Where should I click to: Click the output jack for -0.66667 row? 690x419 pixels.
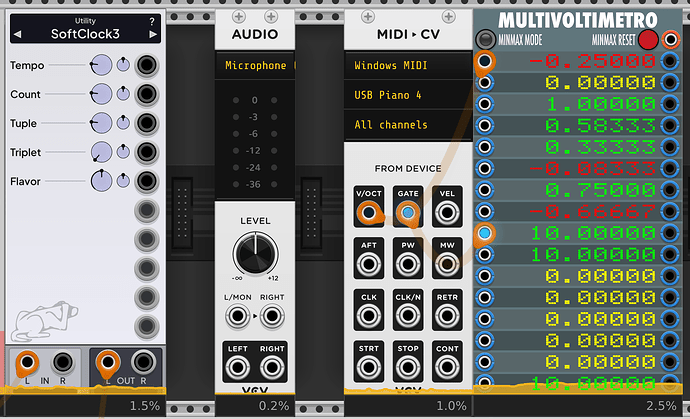tap(670, 211)
